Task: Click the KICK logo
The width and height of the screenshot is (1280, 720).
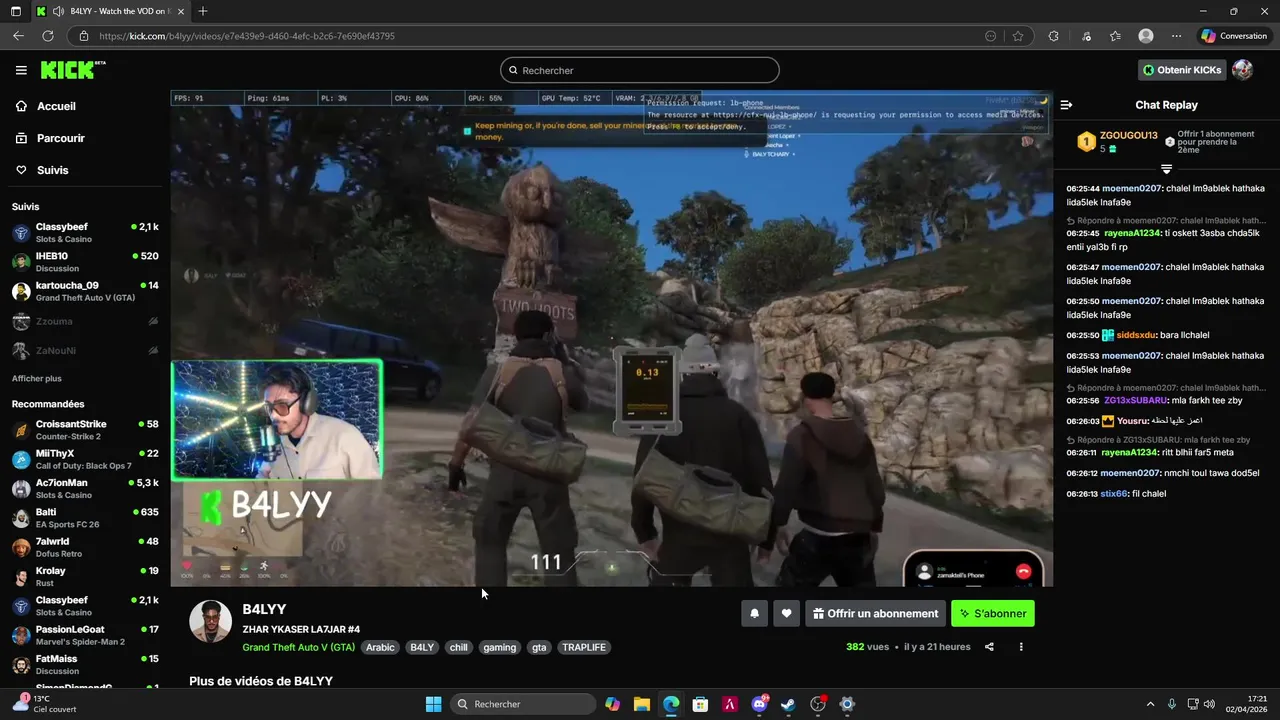Action: click(x=72, y=70)
